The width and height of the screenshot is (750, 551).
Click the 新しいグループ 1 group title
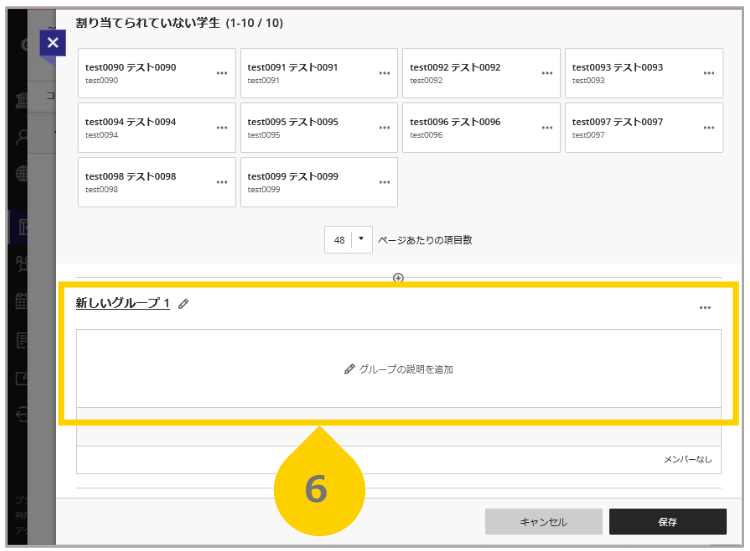[122, 303]
